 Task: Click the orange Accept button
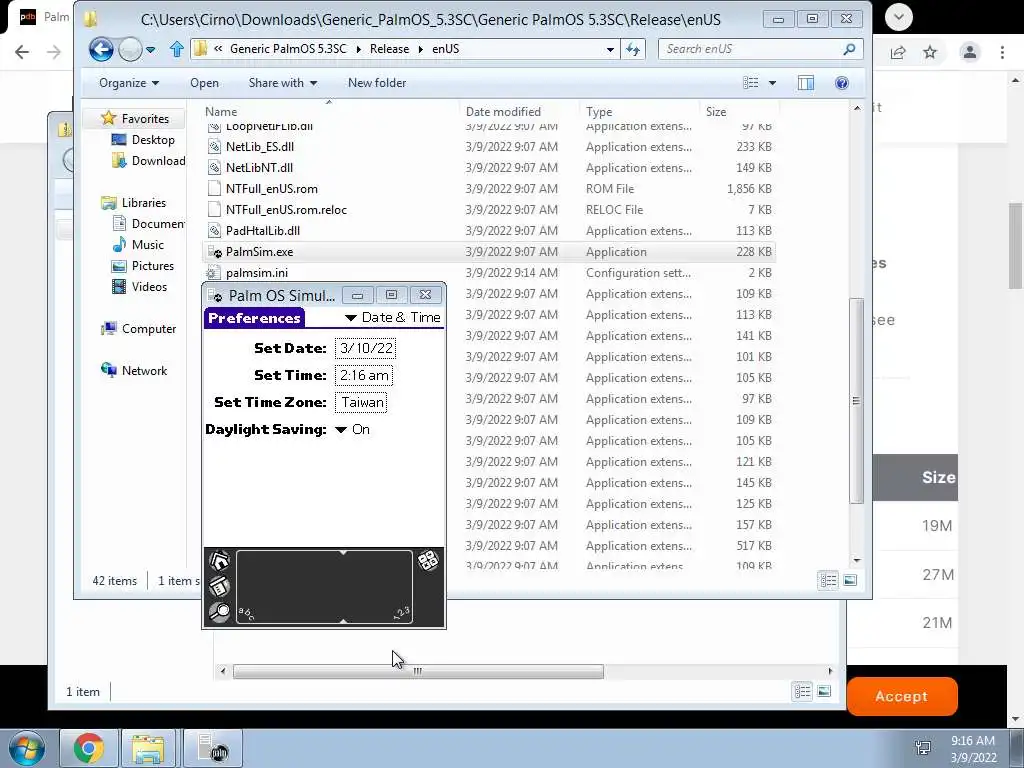902,696
